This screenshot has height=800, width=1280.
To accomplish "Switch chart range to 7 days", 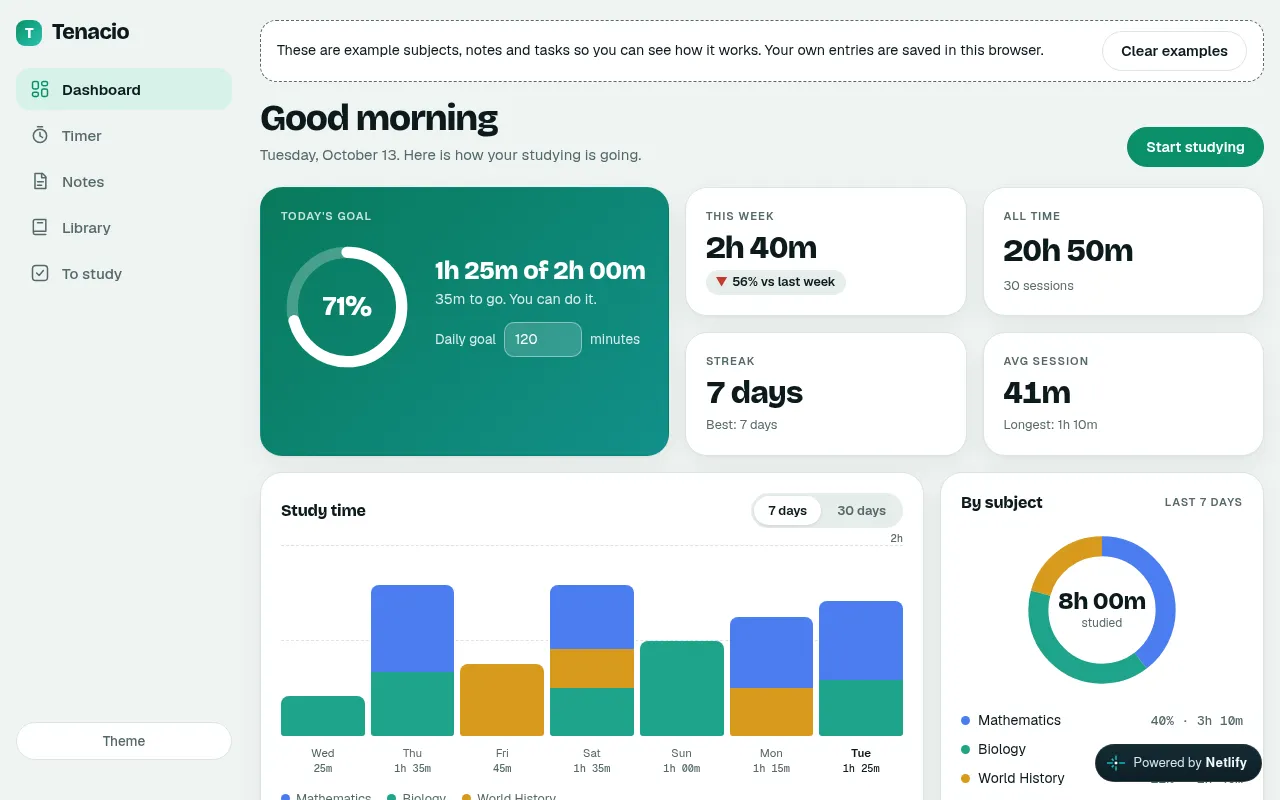I will tap(787, 510).
